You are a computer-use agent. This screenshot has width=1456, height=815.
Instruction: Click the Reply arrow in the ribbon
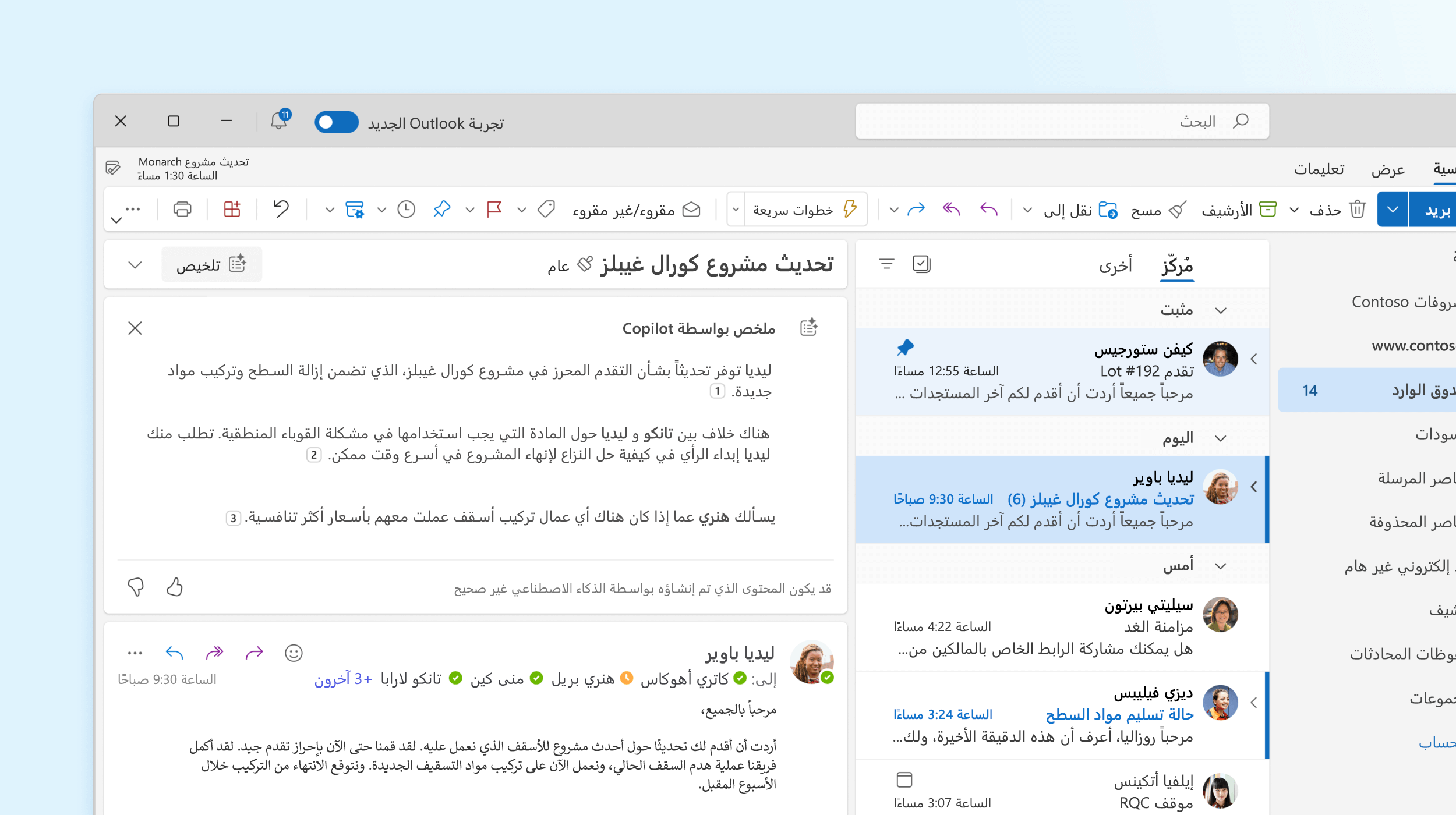988,209
